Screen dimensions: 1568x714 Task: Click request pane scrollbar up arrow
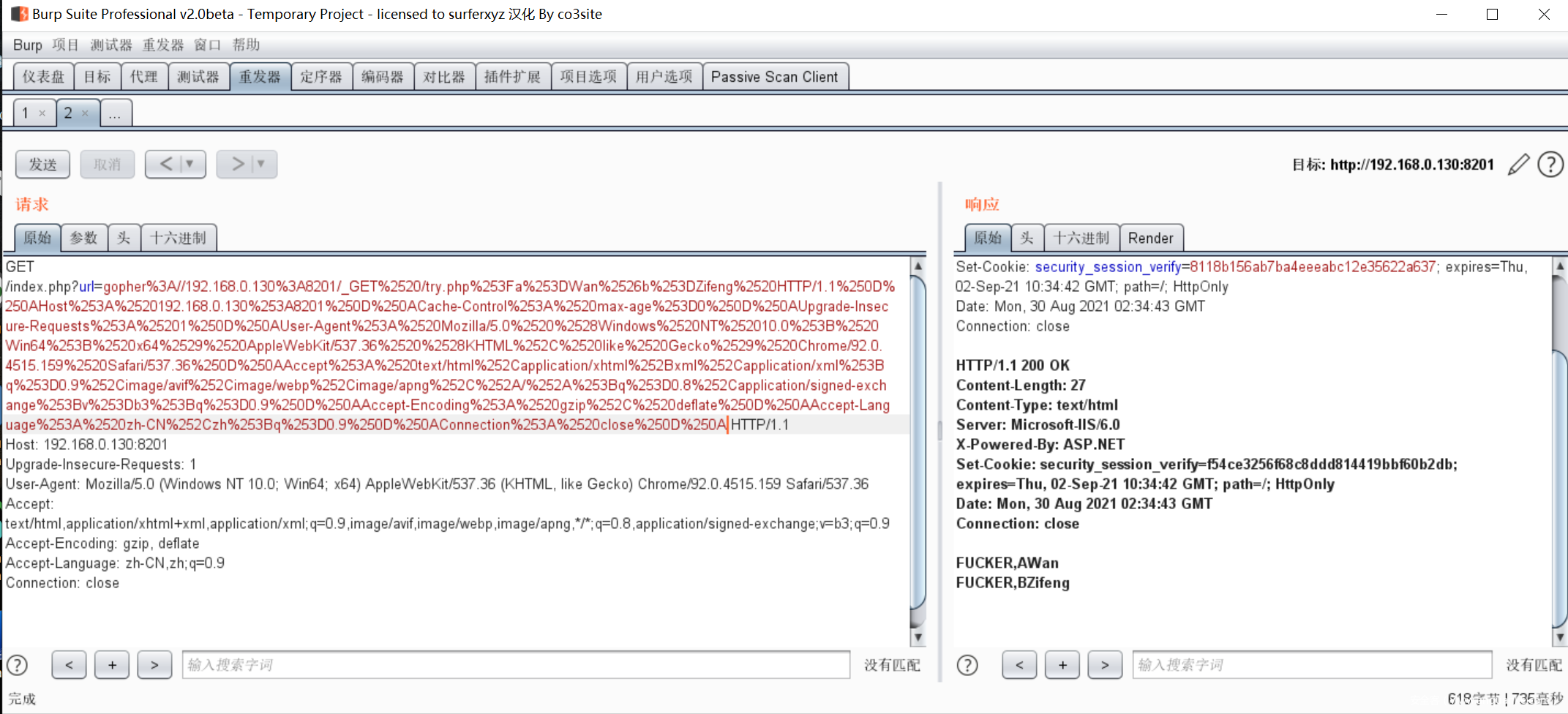click(918, 265)
